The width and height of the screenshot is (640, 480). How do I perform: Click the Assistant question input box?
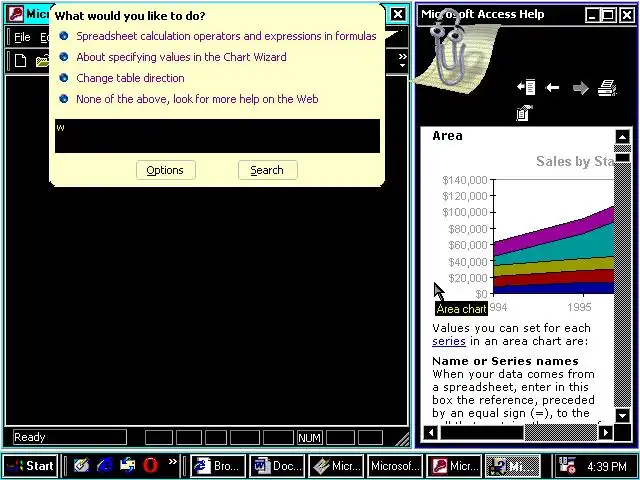pyautogui.click(x=217, y=136)
